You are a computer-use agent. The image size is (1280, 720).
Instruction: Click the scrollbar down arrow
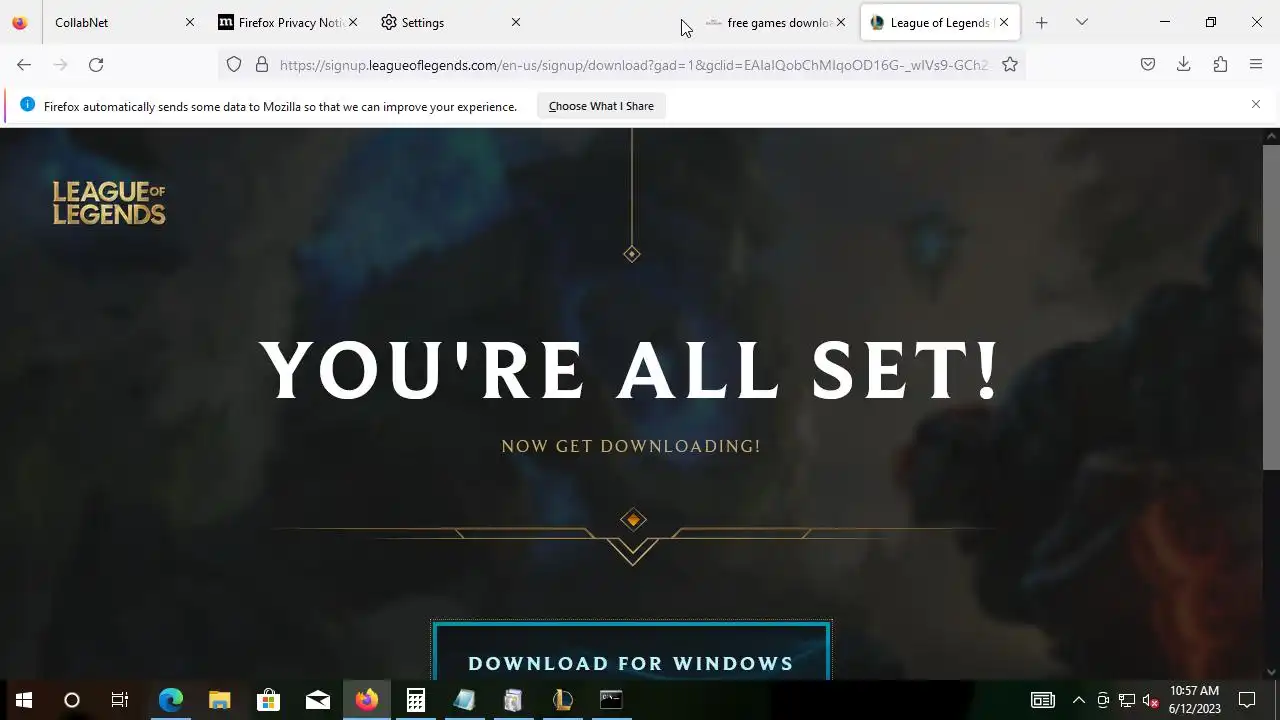coord(1271,672)
